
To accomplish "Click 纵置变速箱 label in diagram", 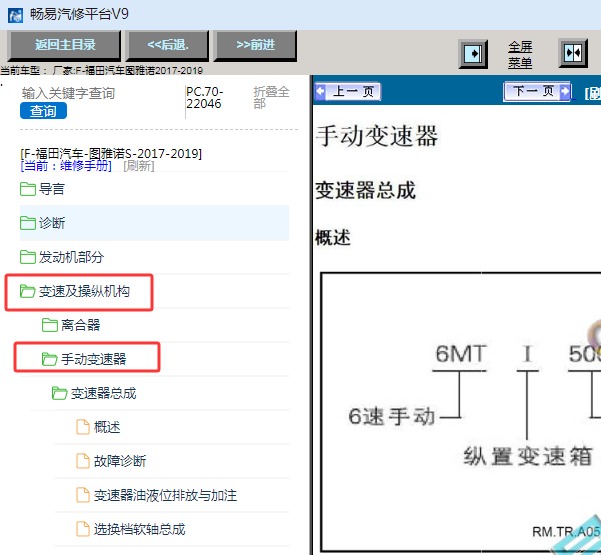I will pyautogui.click(x=528, y=456).
